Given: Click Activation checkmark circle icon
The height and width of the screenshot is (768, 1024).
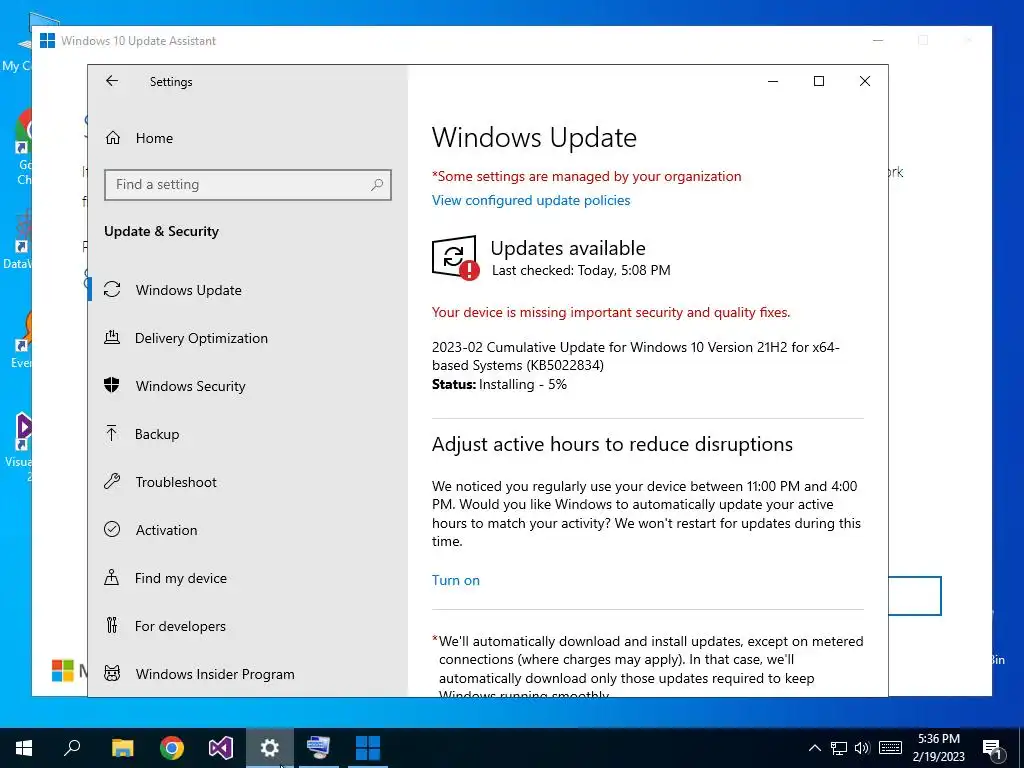Looking at the screenshot, I should [112, 529].
